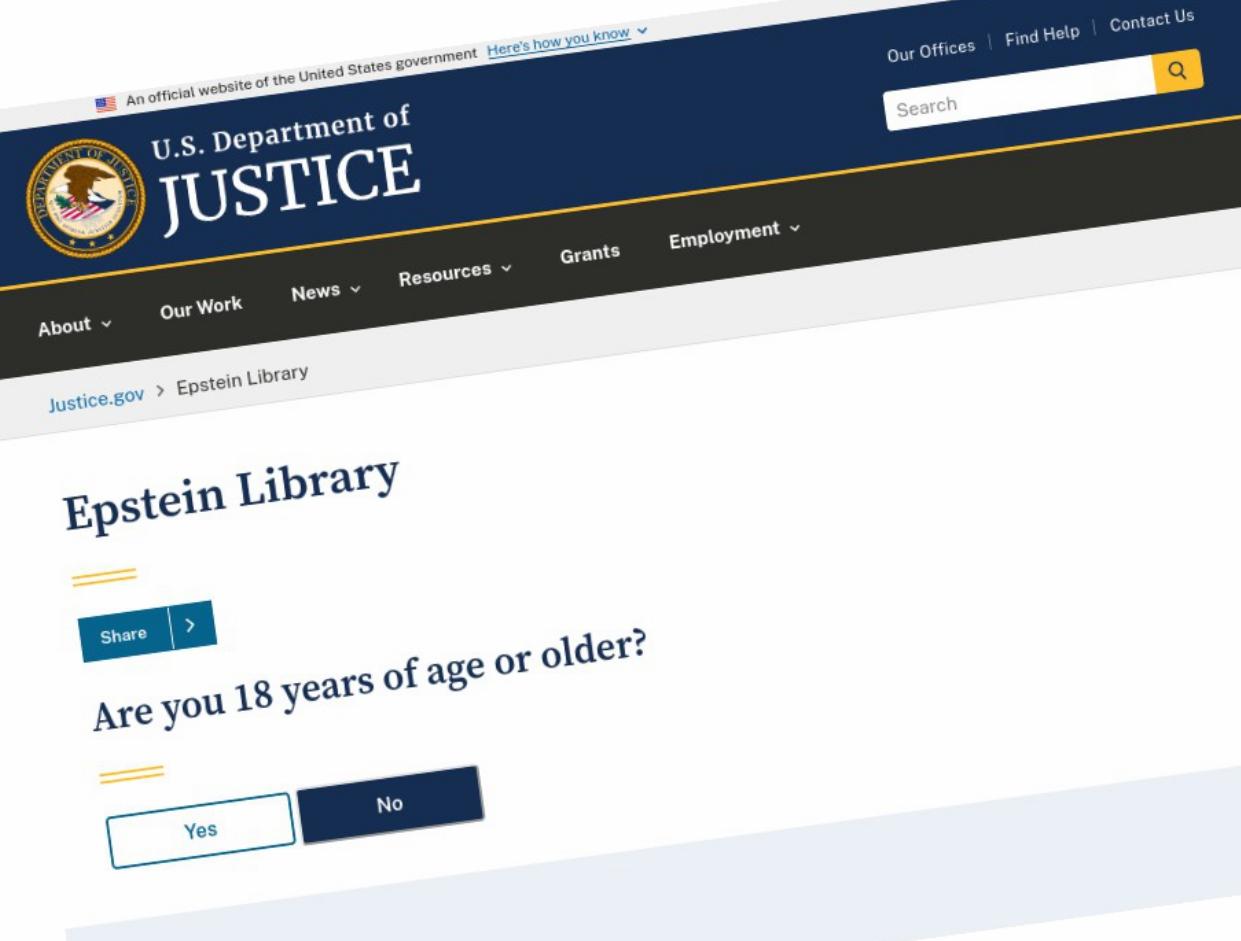Visit the Contact Us link
Image resolution: width=1241 pixels, height=941 pixels.
coord(1151,20)
